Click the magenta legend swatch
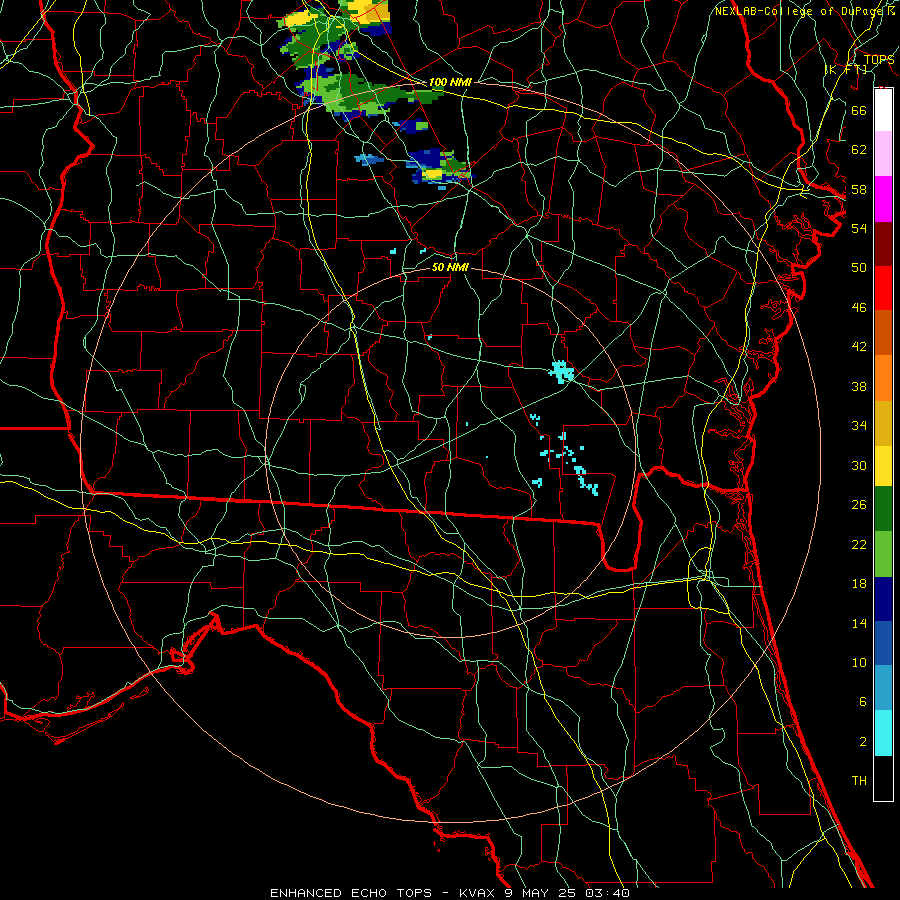 coord(883,199)
